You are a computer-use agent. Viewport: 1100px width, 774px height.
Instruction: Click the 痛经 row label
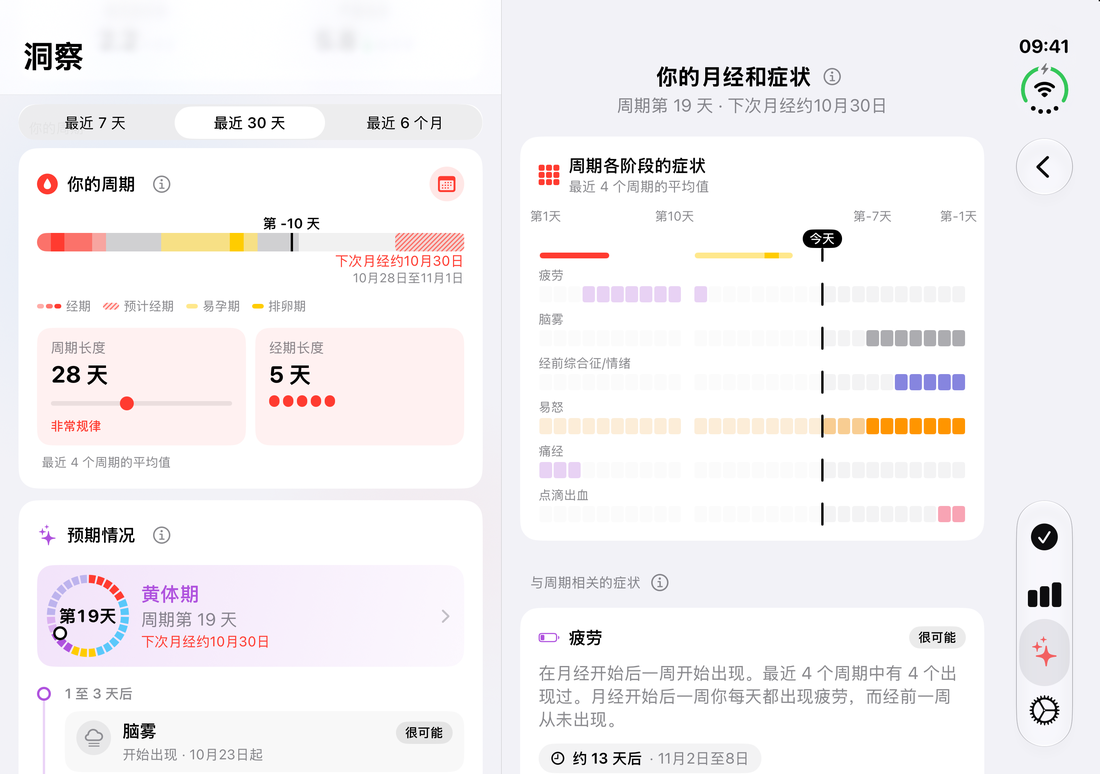pyautogui.click(x=551, y=451)
